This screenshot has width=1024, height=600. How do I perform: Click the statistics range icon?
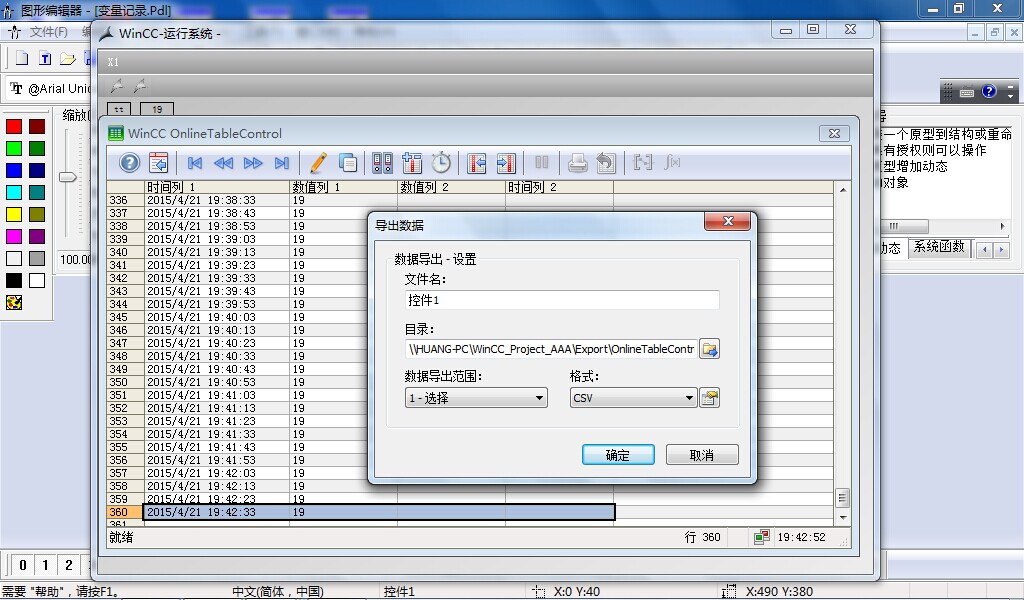(643, 162)
